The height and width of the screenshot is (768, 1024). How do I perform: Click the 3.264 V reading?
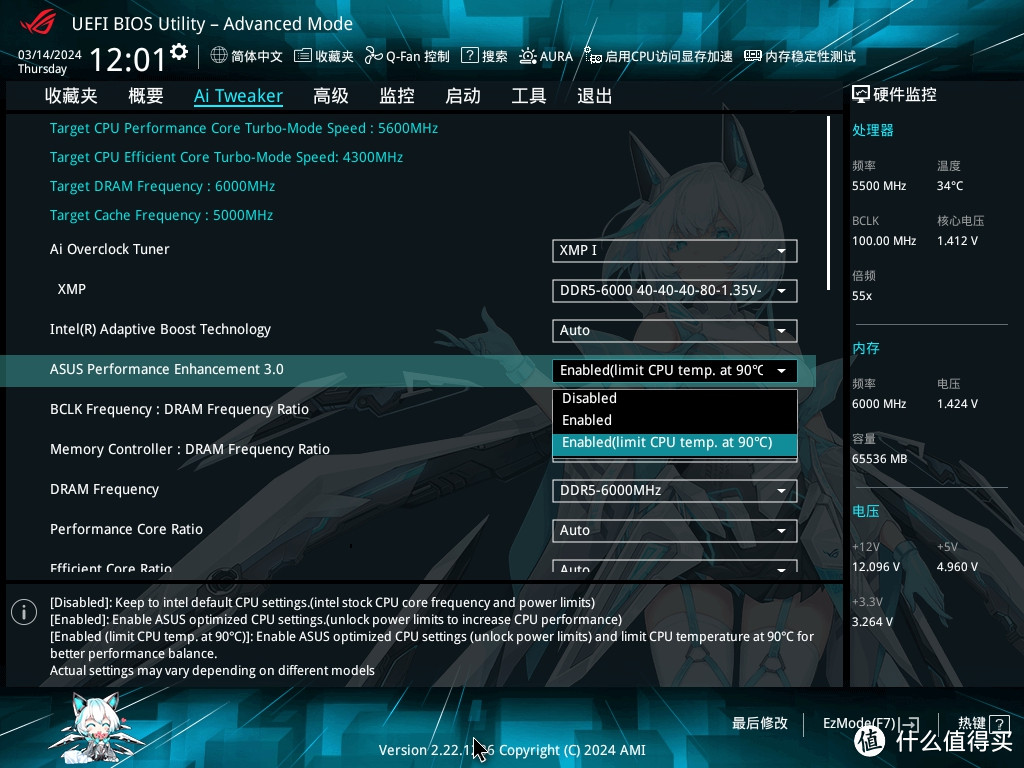pyautogui.click(x=872, y=622)
